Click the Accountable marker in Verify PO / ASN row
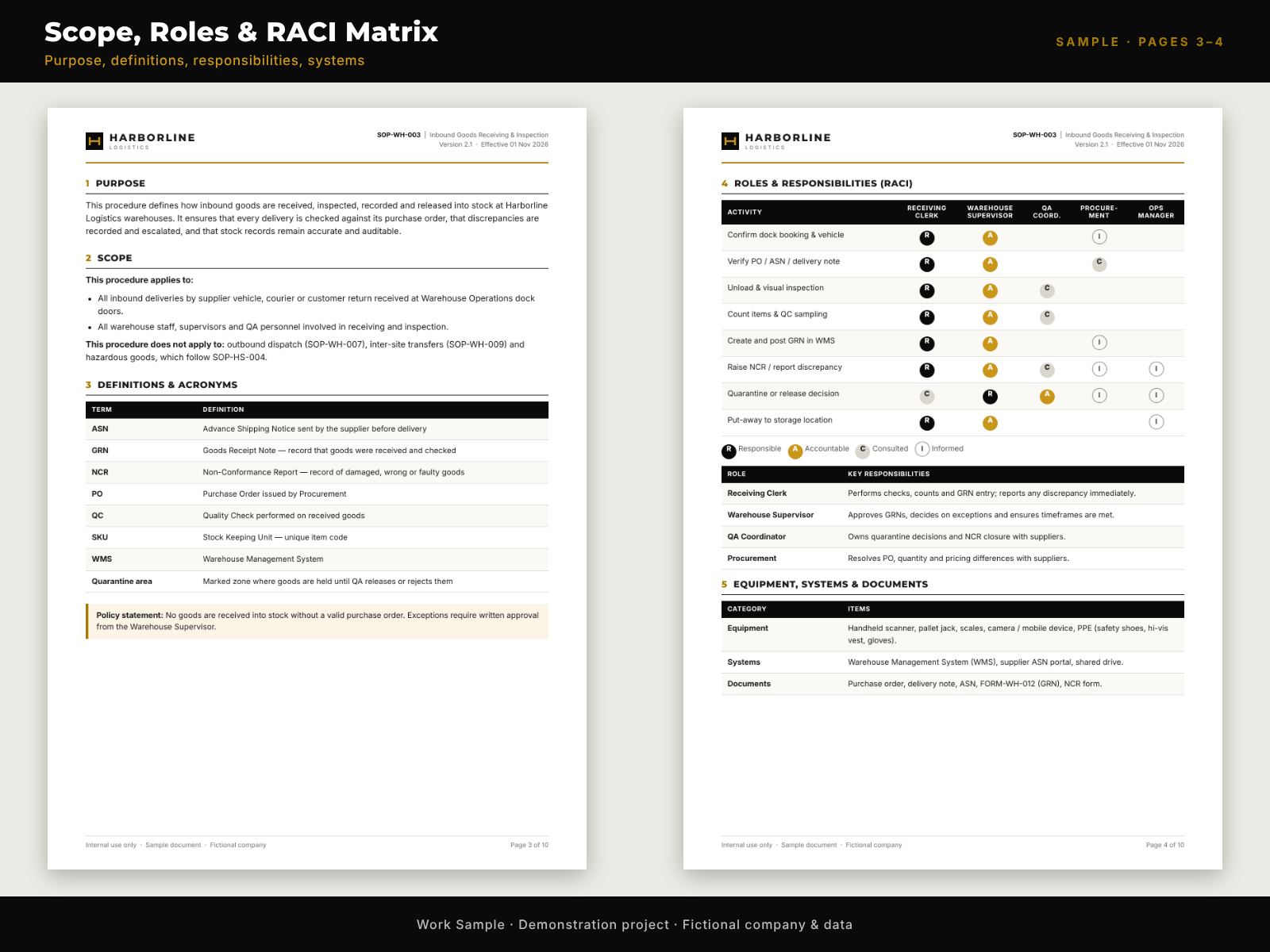Image resolution: width=1270 pixels, height=952 pixels. 990,263
